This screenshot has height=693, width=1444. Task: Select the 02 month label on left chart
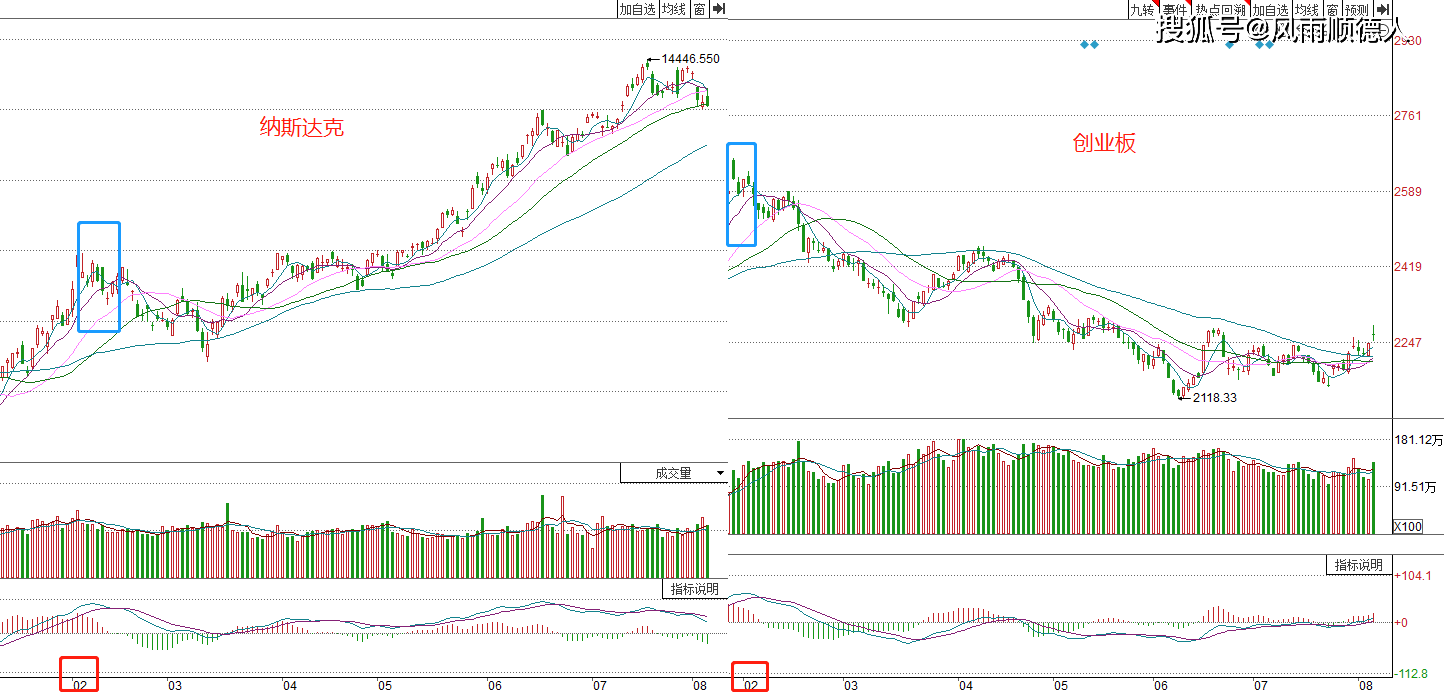point(79,685)
